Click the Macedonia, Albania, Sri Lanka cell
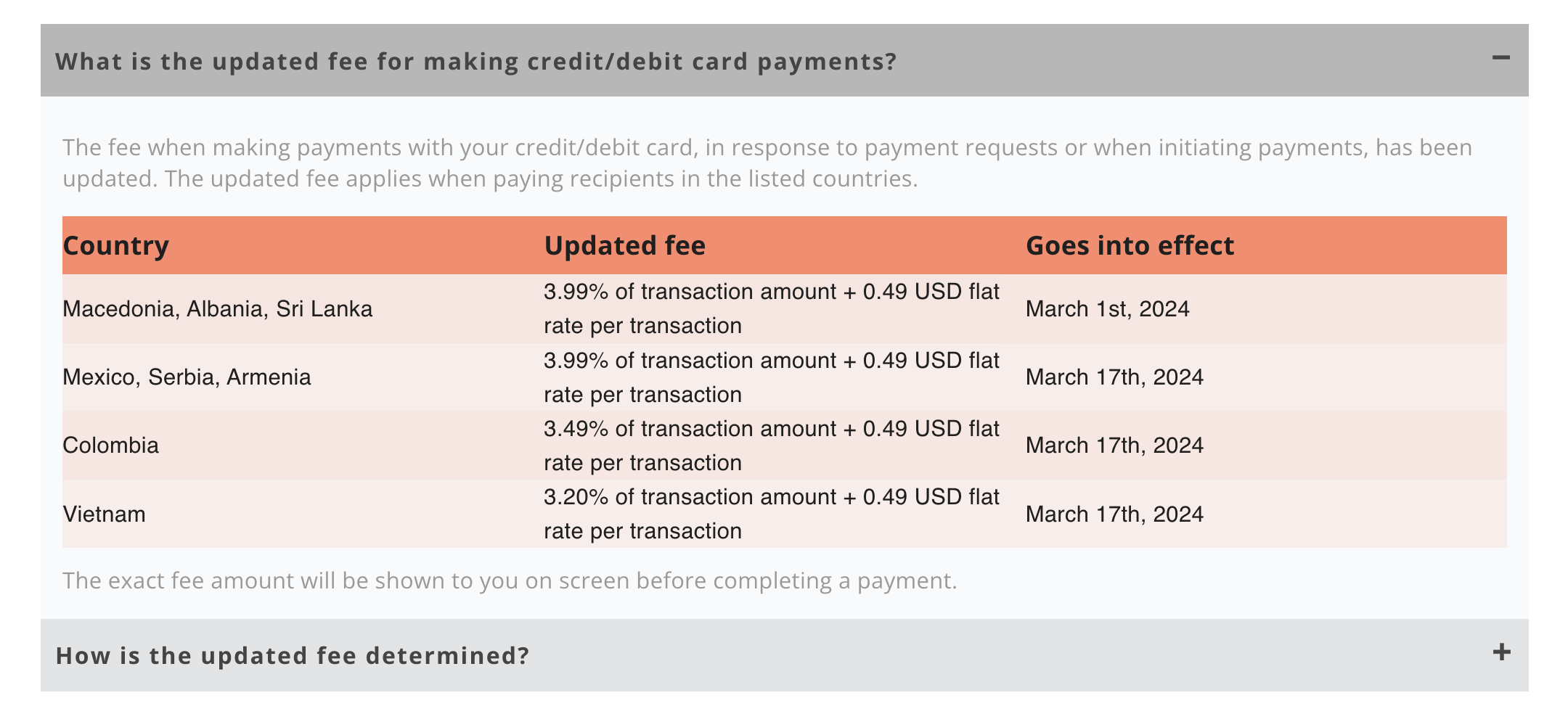The height and width of the screenshot is (714, 1568). [x=217, y=309]
